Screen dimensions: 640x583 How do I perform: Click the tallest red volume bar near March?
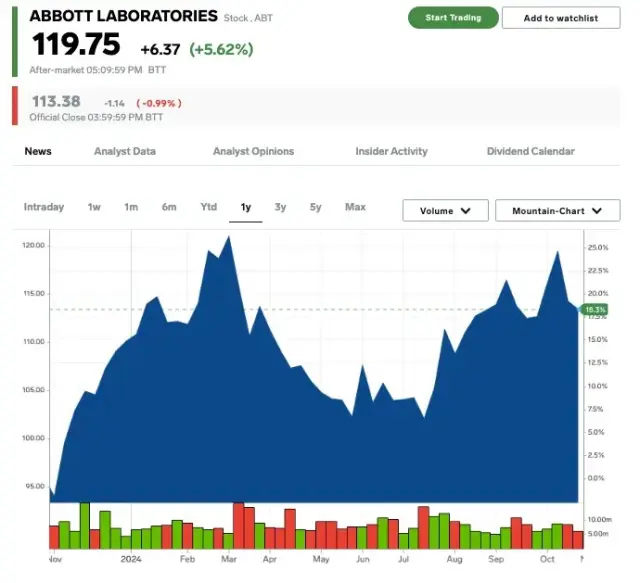[238, 526]
